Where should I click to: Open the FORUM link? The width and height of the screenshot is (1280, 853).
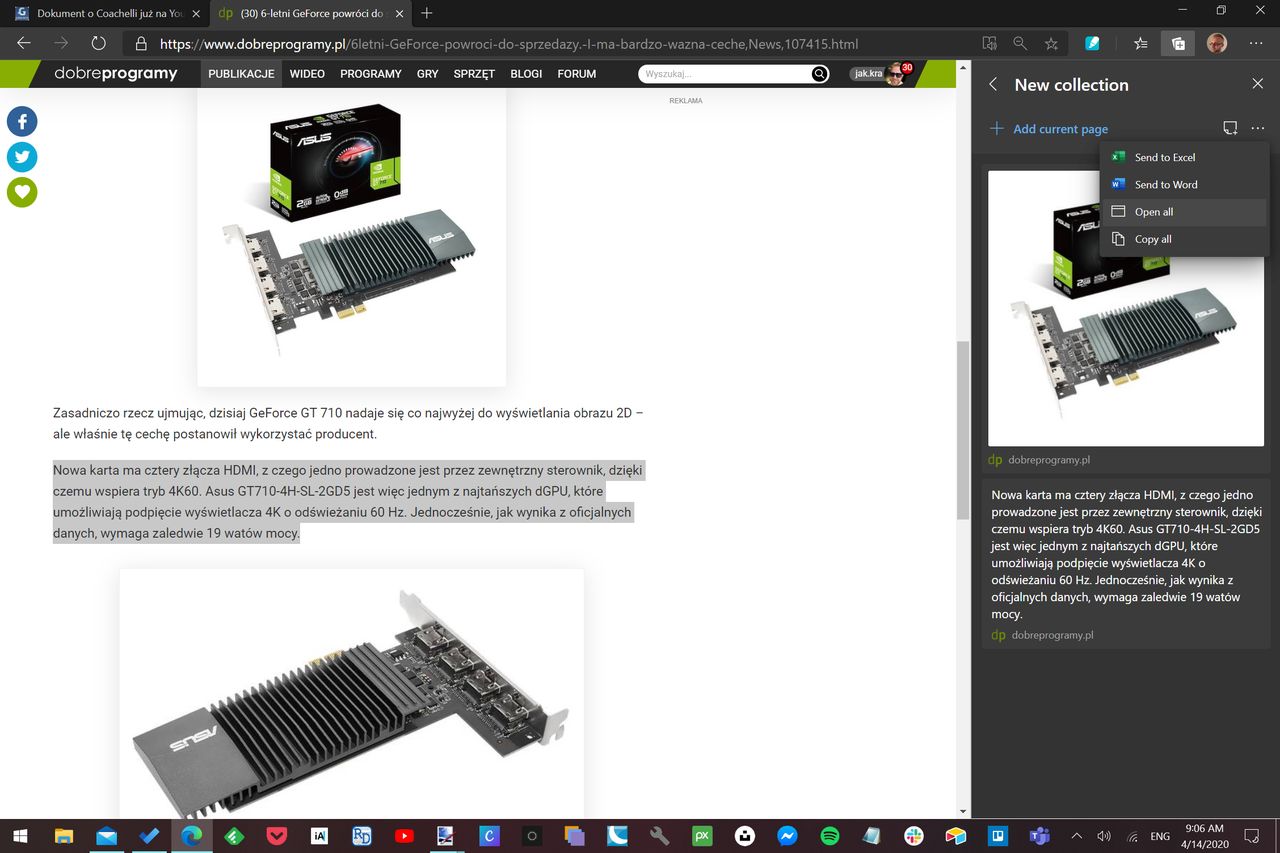[577, 74]
